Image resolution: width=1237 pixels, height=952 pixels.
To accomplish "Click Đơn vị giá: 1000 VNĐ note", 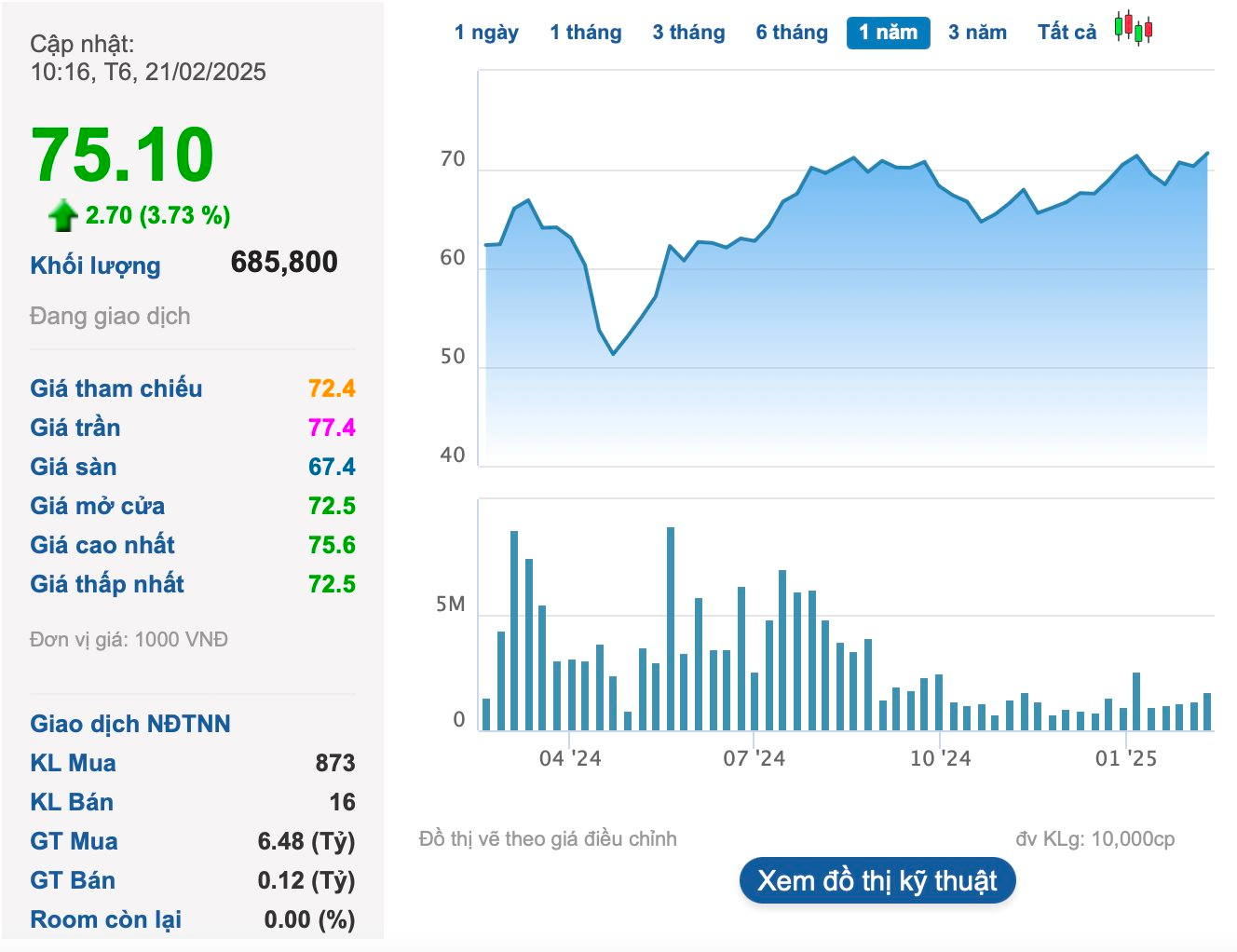I will [x=129, y=640].
